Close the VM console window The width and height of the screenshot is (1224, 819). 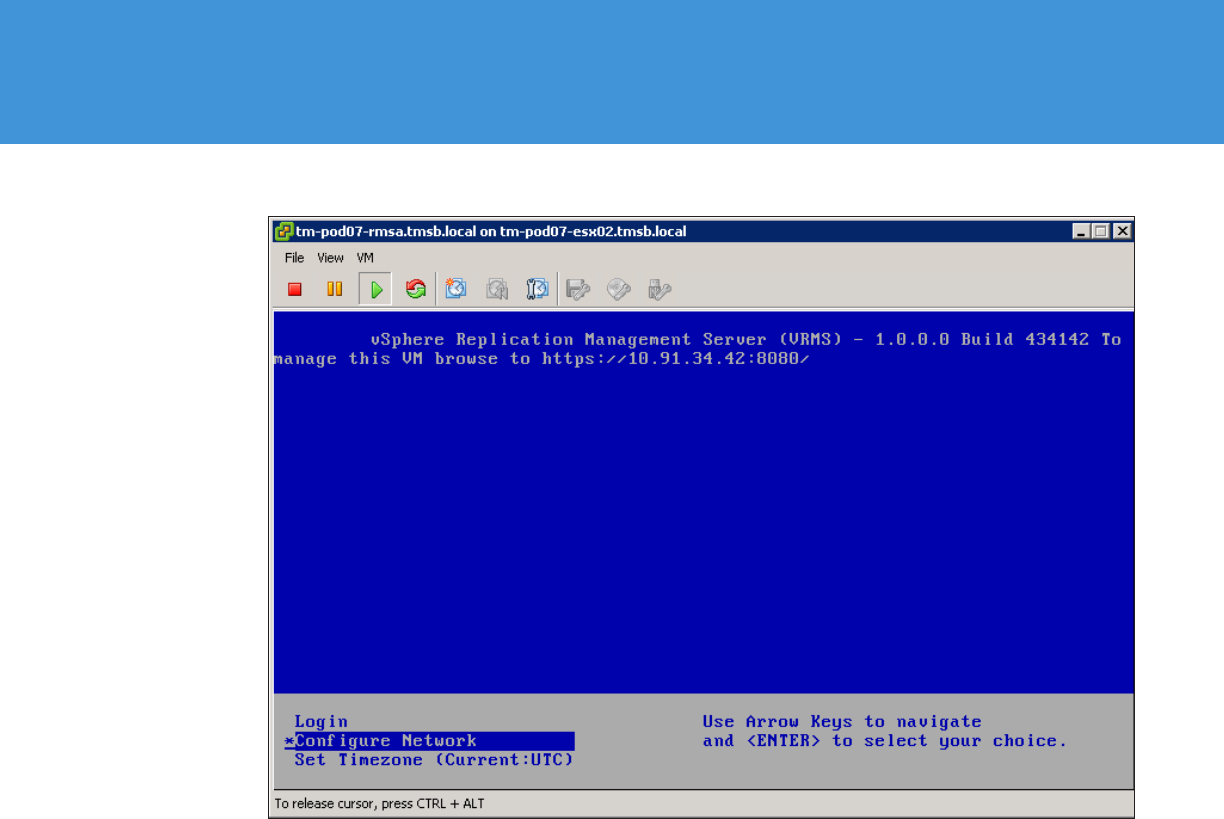(1122, 231)
